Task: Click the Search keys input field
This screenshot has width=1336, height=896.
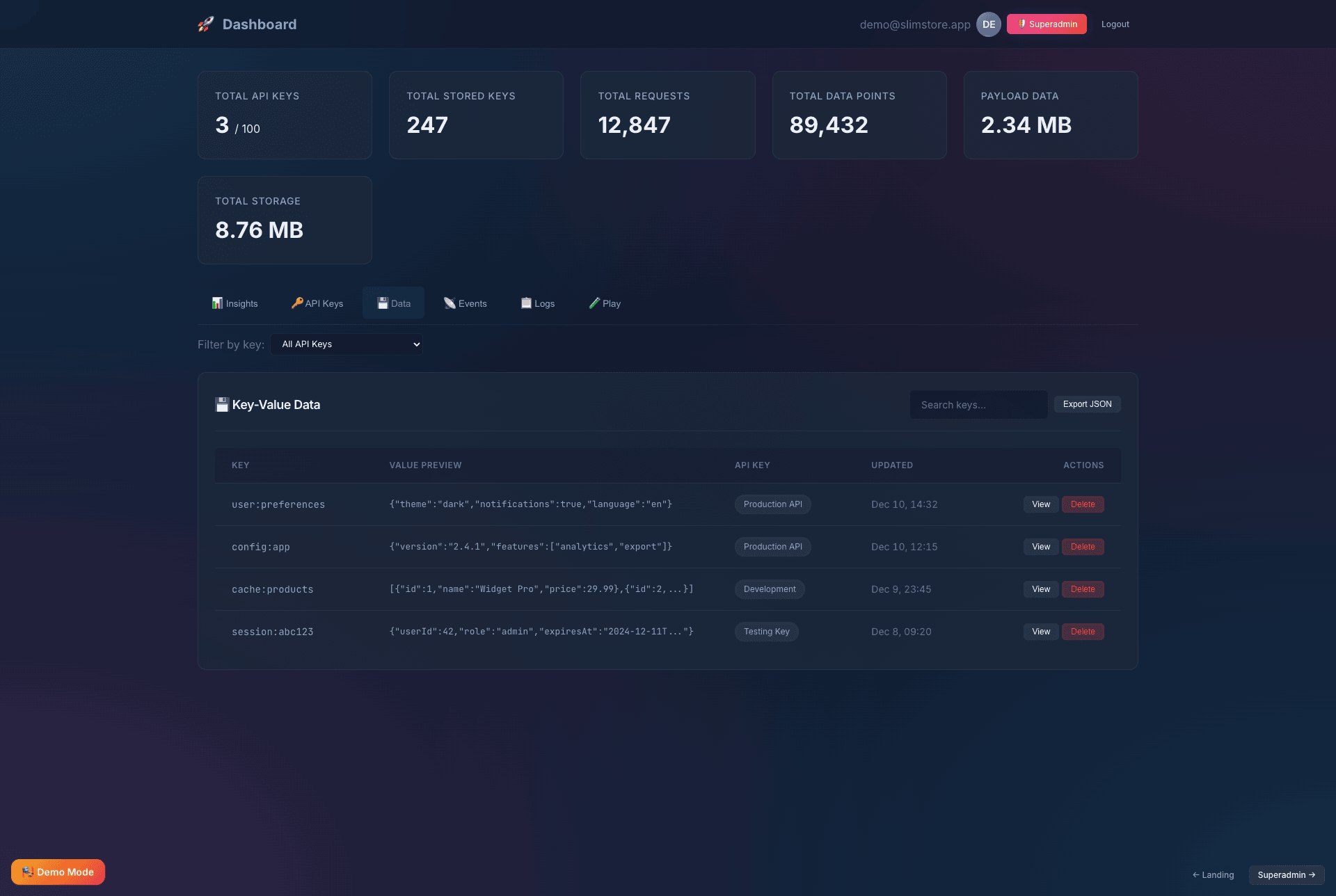Action: [x=978, y=405]
